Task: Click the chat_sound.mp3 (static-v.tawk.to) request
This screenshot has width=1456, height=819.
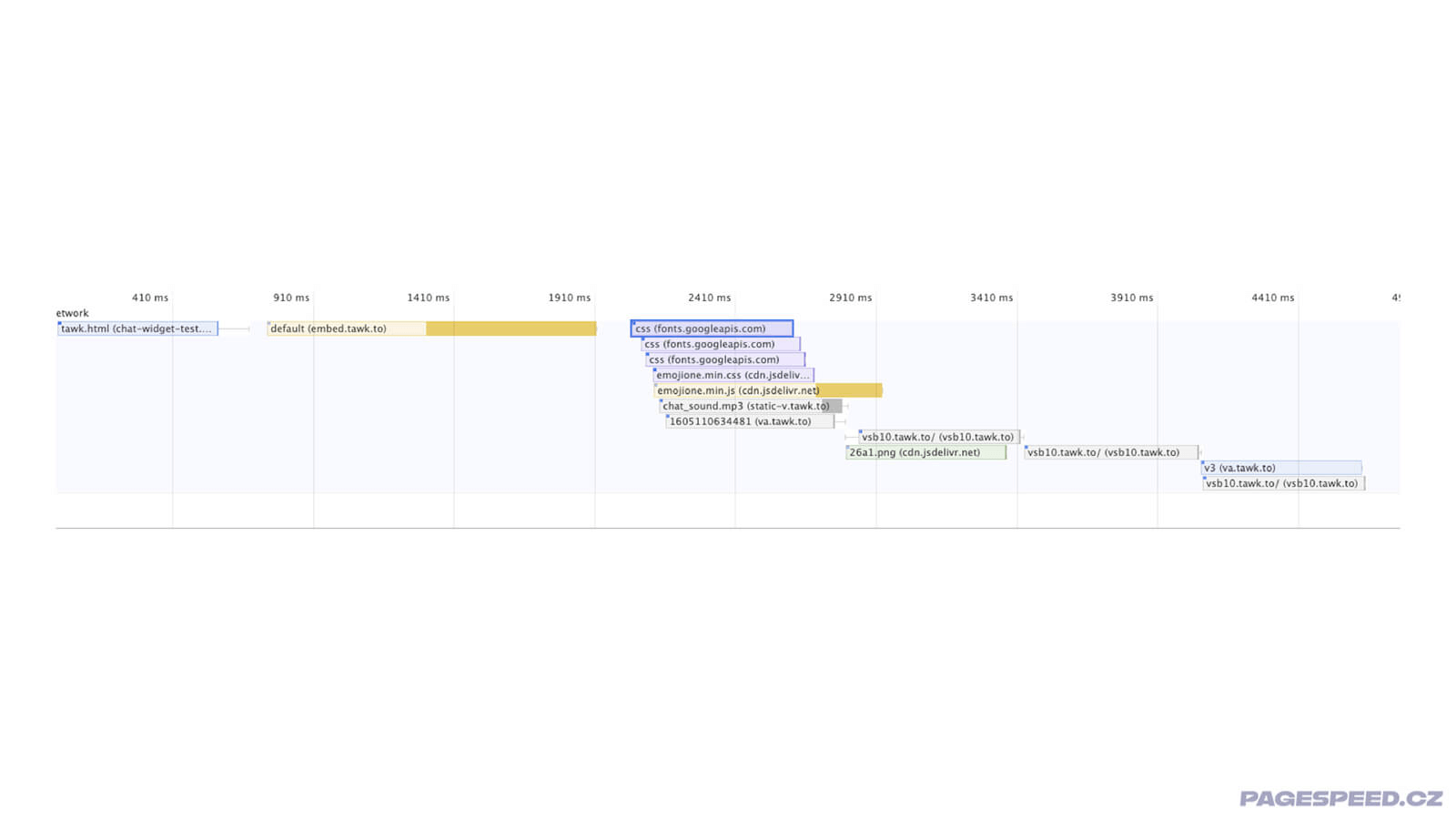Action: (743, 406)
